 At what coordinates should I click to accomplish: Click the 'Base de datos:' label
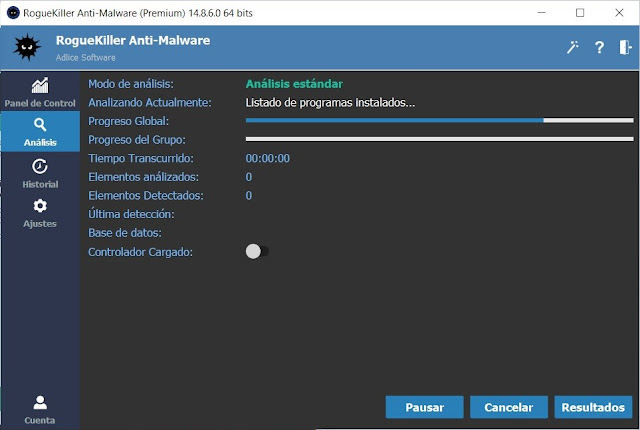[125, 233]
